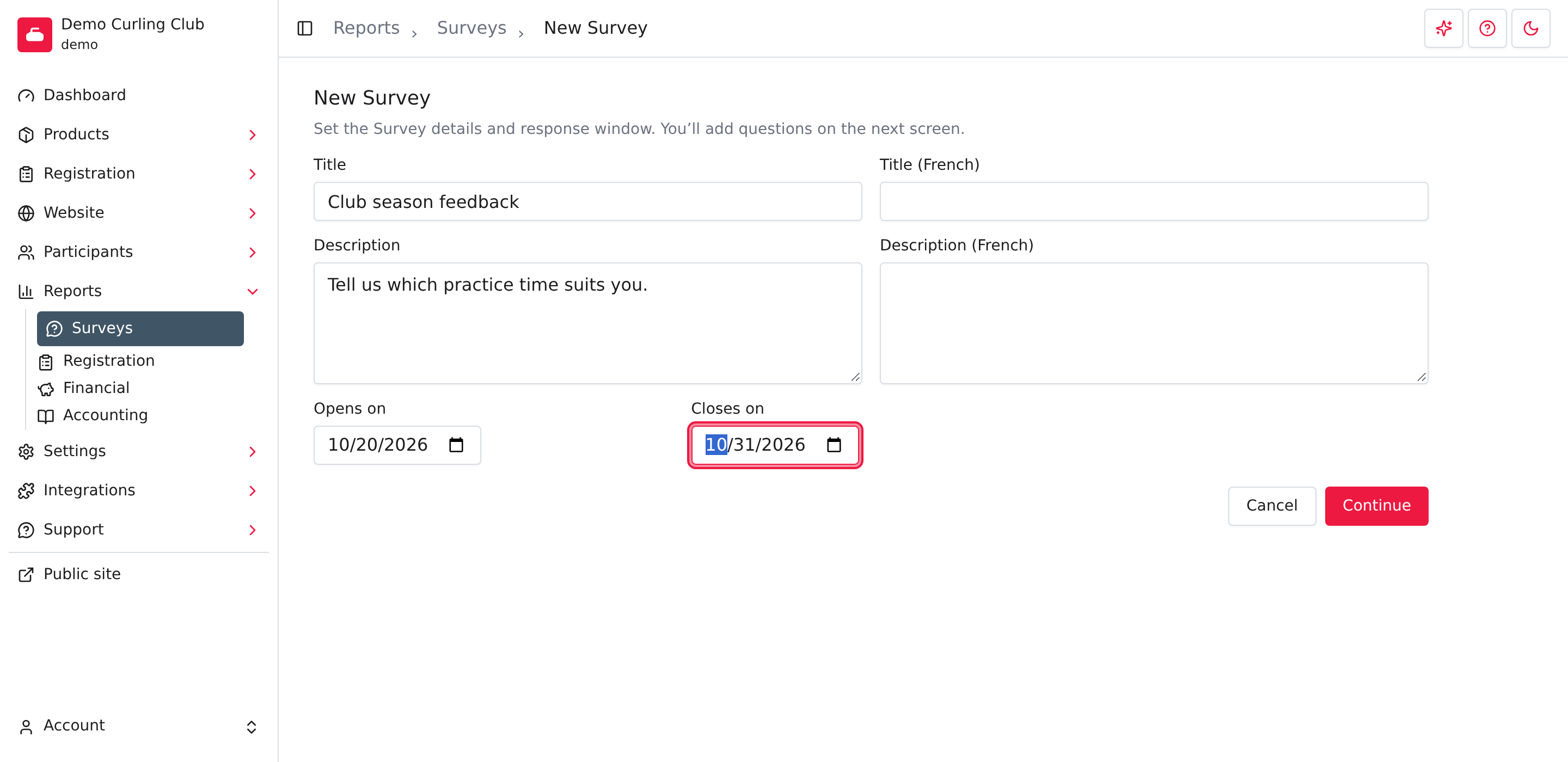Focus the Title input field
The width and height of the screenshot is (1568, 762).
[x=587, y=201]
